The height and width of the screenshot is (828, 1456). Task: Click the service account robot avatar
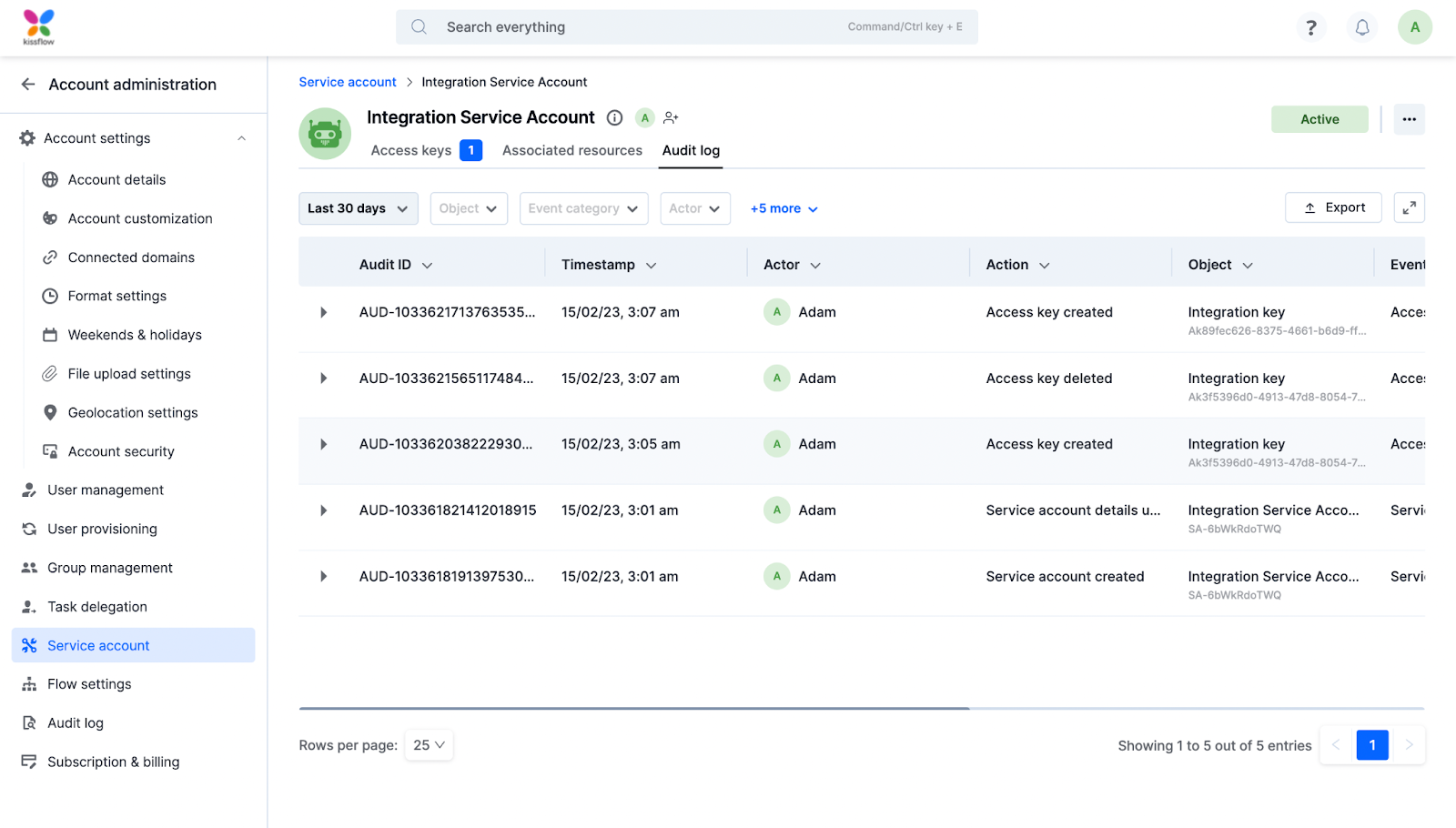pos(325,134)
